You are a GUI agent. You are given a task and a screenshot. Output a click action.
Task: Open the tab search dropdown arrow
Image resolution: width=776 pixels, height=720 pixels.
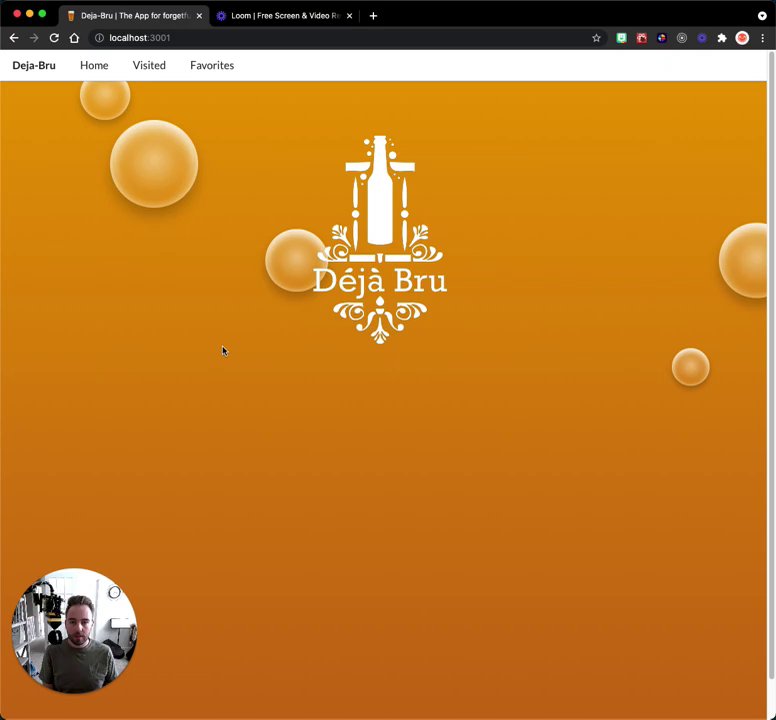(x=762, y=16)
